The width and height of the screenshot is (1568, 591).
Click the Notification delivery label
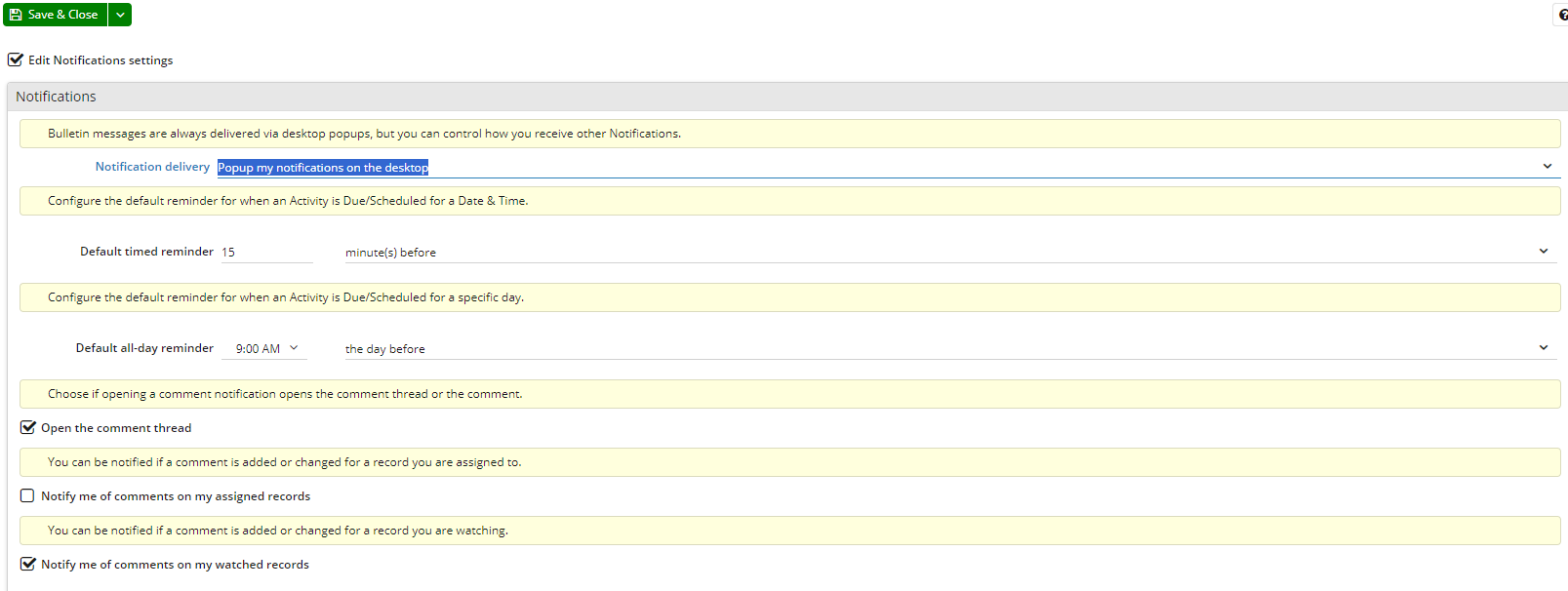(x=152, y=167)
